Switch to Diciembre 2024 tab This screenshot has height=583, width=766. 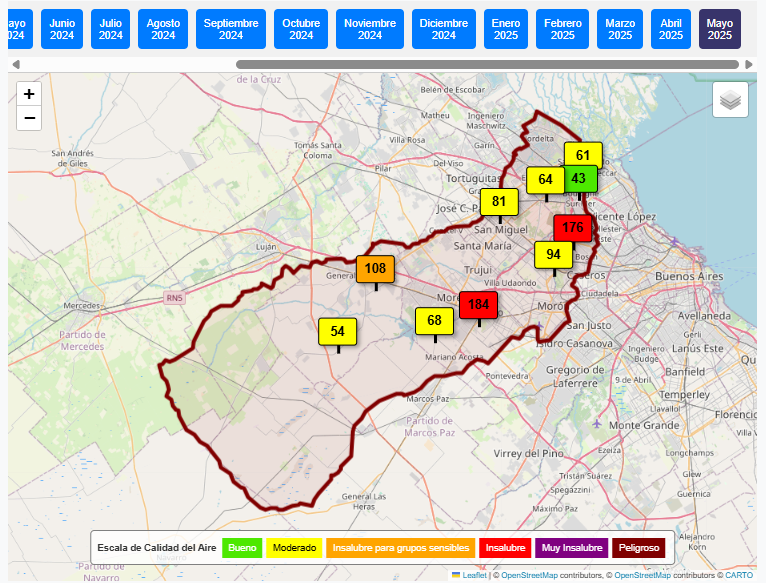click(x=444, y=29)
